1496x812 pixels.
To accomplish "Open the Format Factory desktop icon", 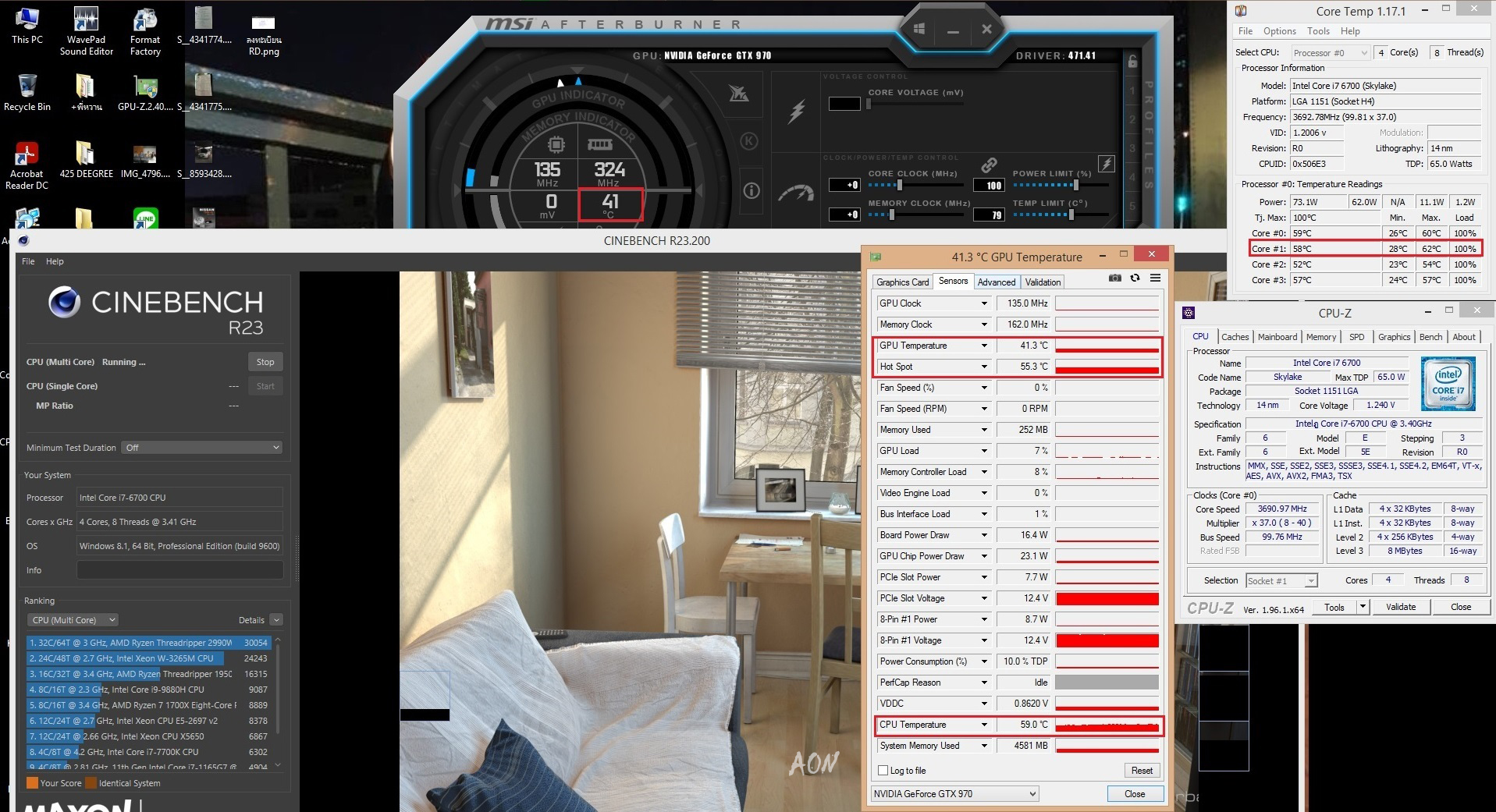I will pyautogui.click(x=145, y=31).
